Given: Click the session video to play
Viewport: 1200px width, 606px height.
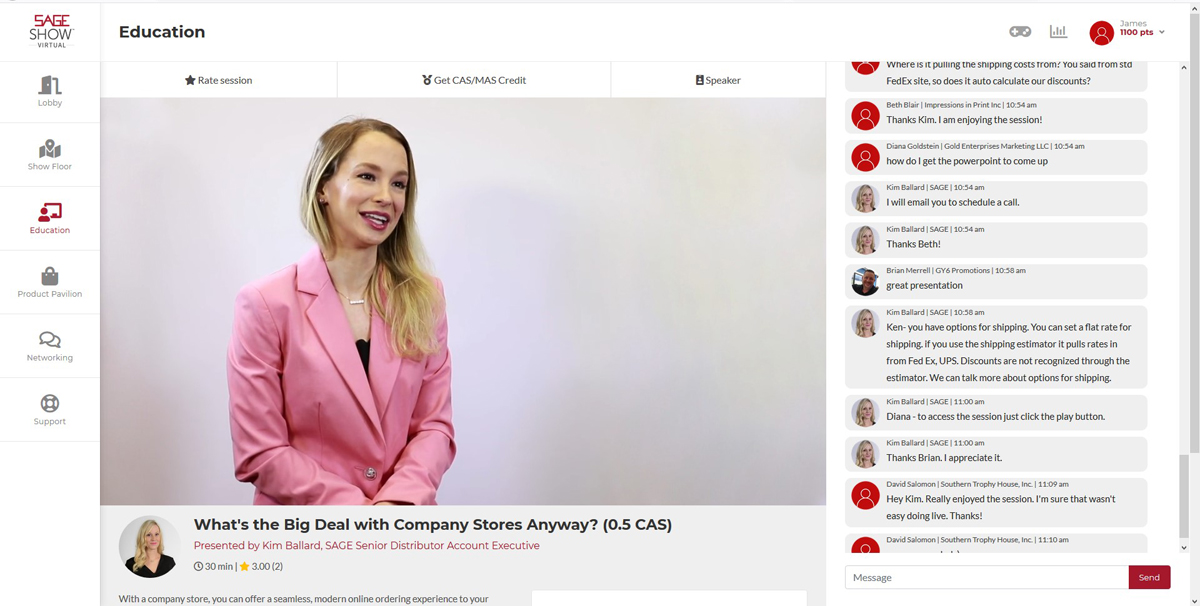Looking at the screenshot, I should pyautogui.click(x=463, y=301).
